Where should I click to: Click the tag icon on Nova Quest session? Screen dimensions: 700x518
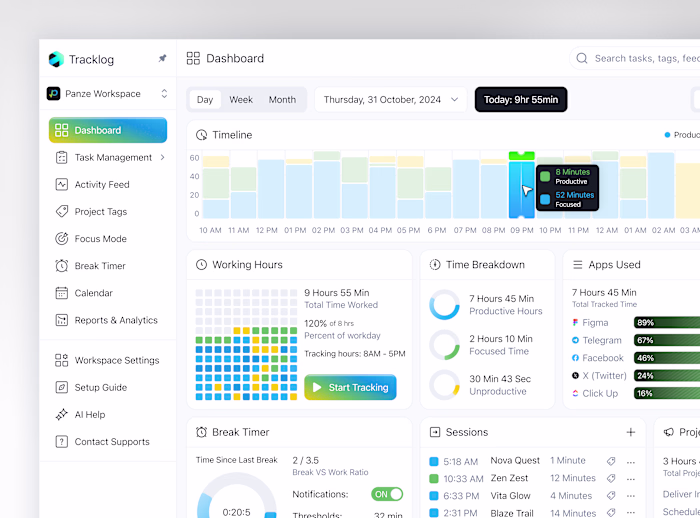pyautogui.click(x=611, y=461)
